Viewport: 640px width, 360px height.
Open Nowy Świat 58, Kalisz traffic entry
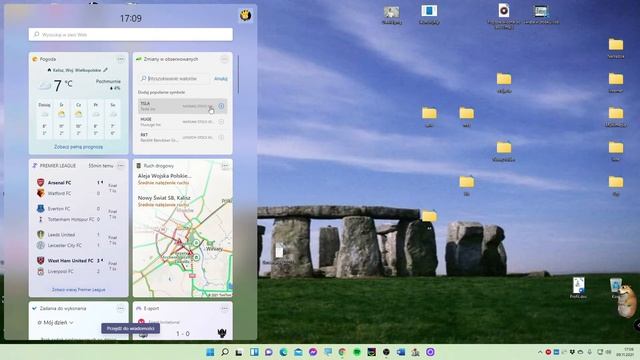(164, 201)
